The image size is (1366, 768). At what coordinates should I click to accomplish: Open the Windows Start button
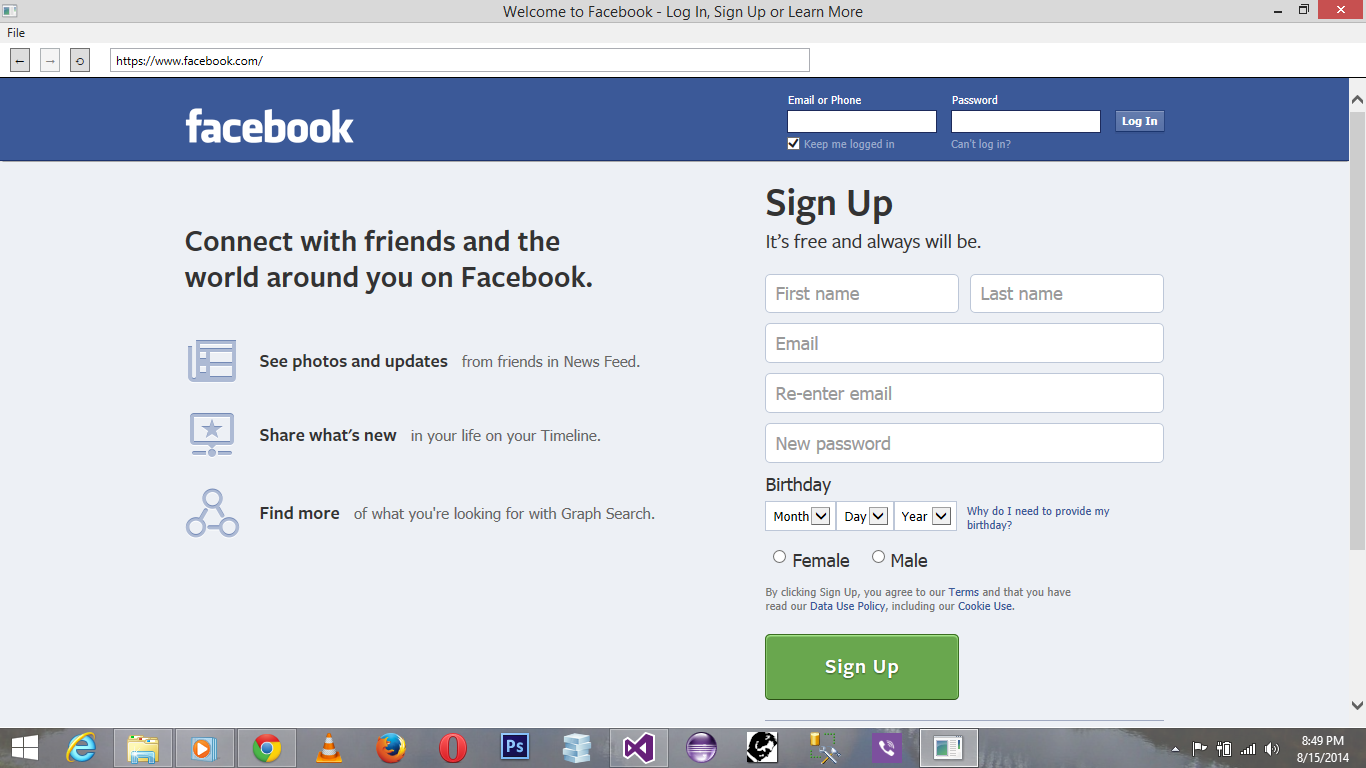(24, 748)
